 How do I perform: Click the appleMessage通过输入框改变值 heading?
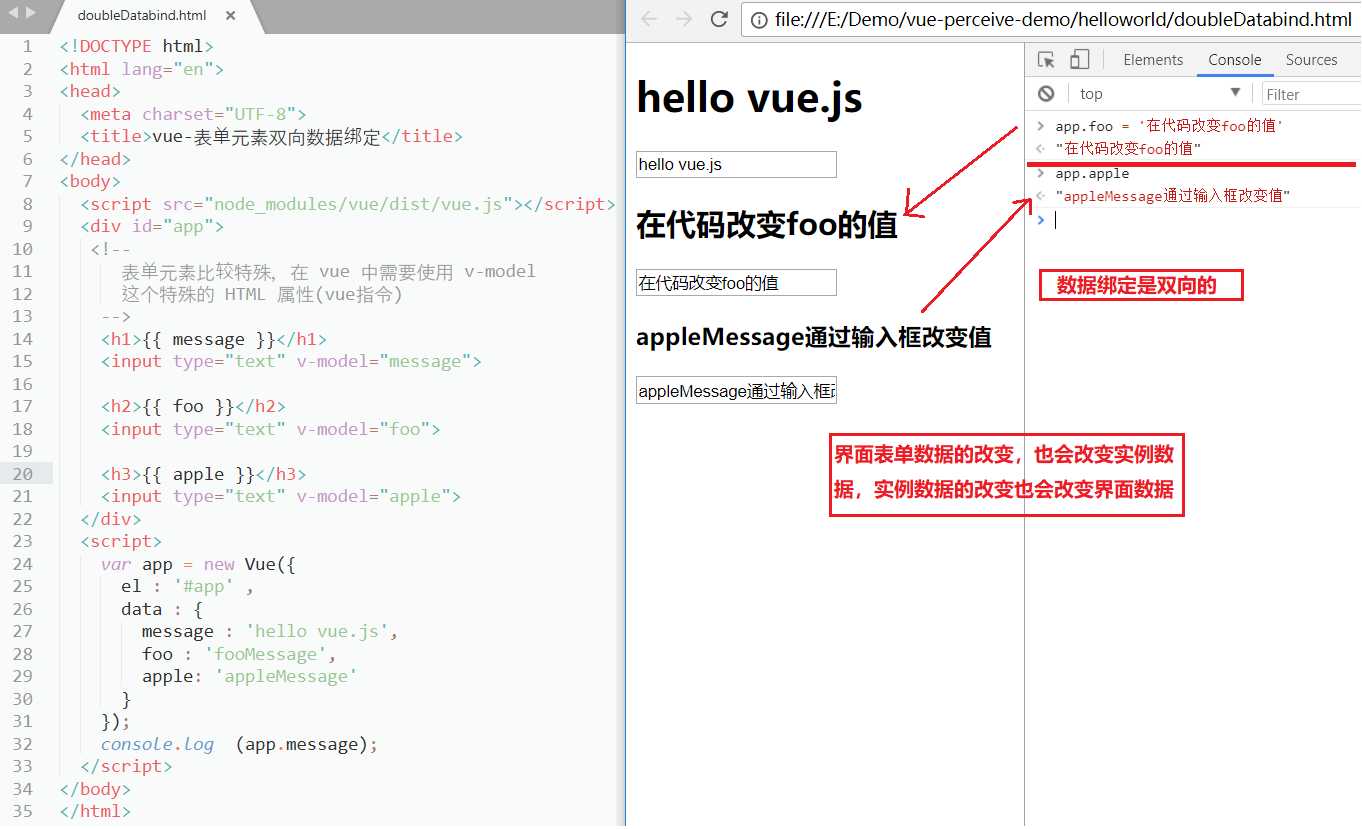tap(814, 337)
